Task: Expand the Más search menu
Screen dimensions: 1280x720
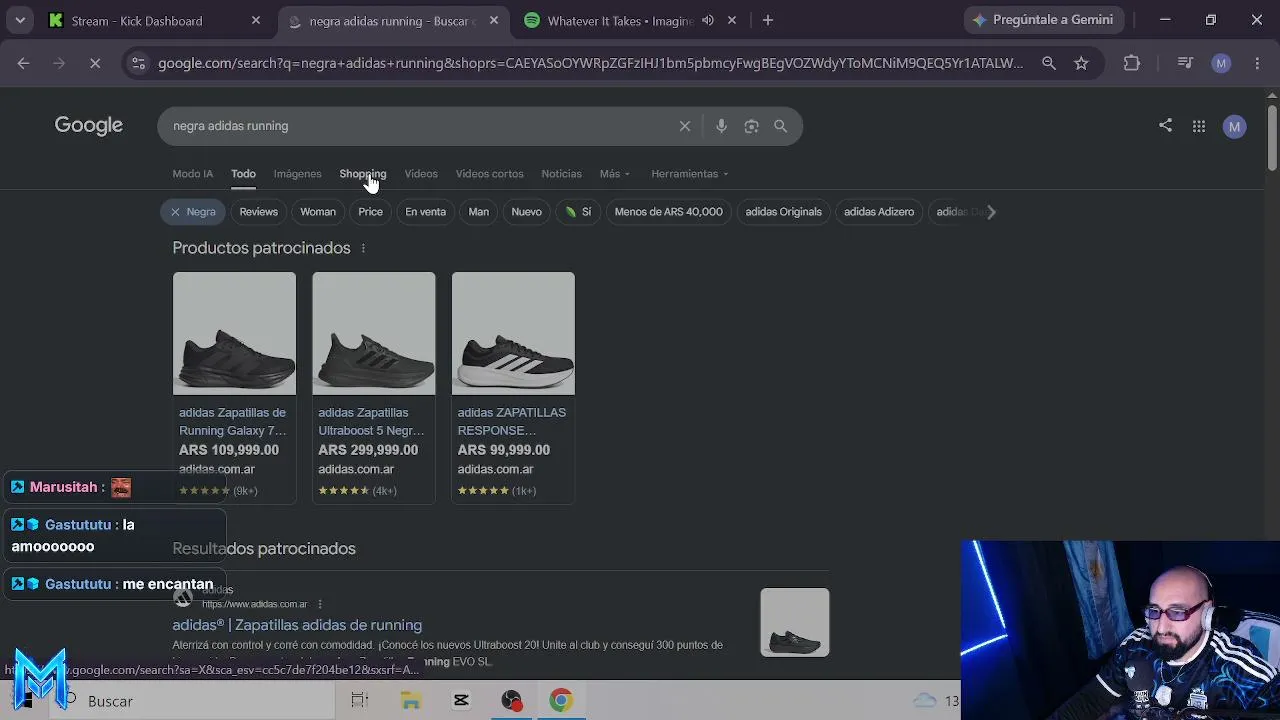Action: point(615,174)
